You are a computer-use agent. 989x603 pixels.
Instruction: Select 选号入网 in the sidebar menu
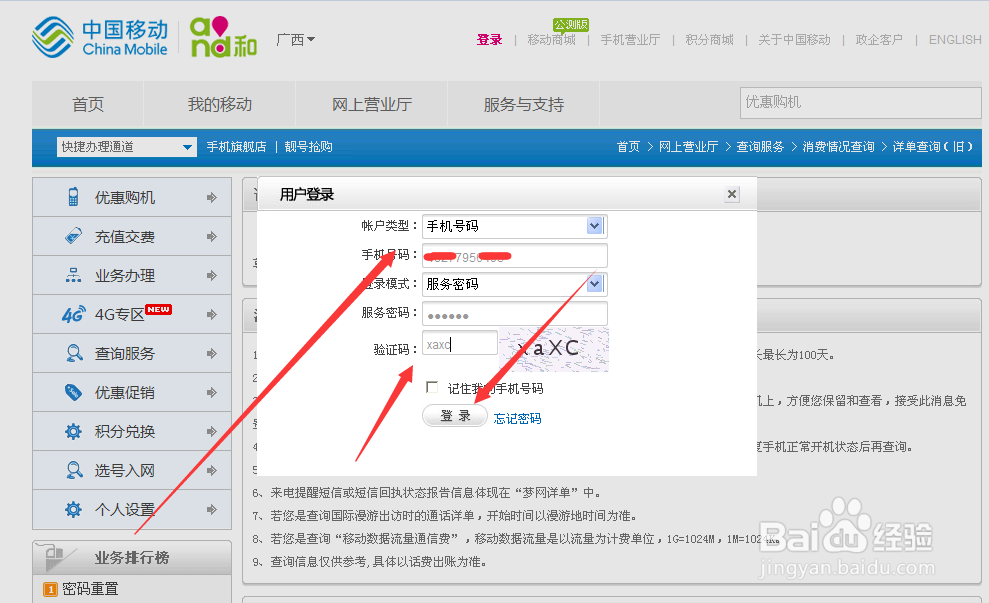(132, 471)
